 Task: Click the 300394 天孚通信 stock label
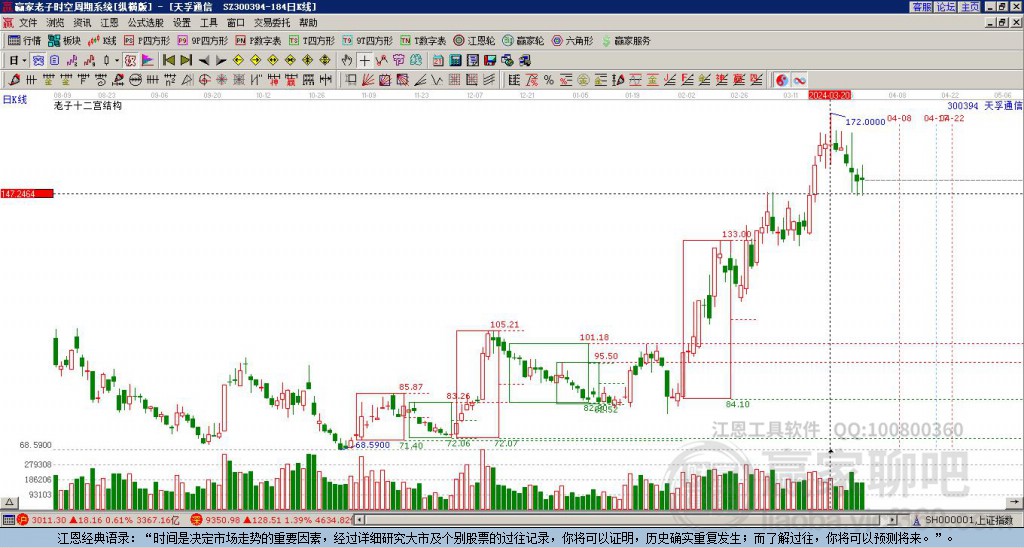tap(984, 105)
